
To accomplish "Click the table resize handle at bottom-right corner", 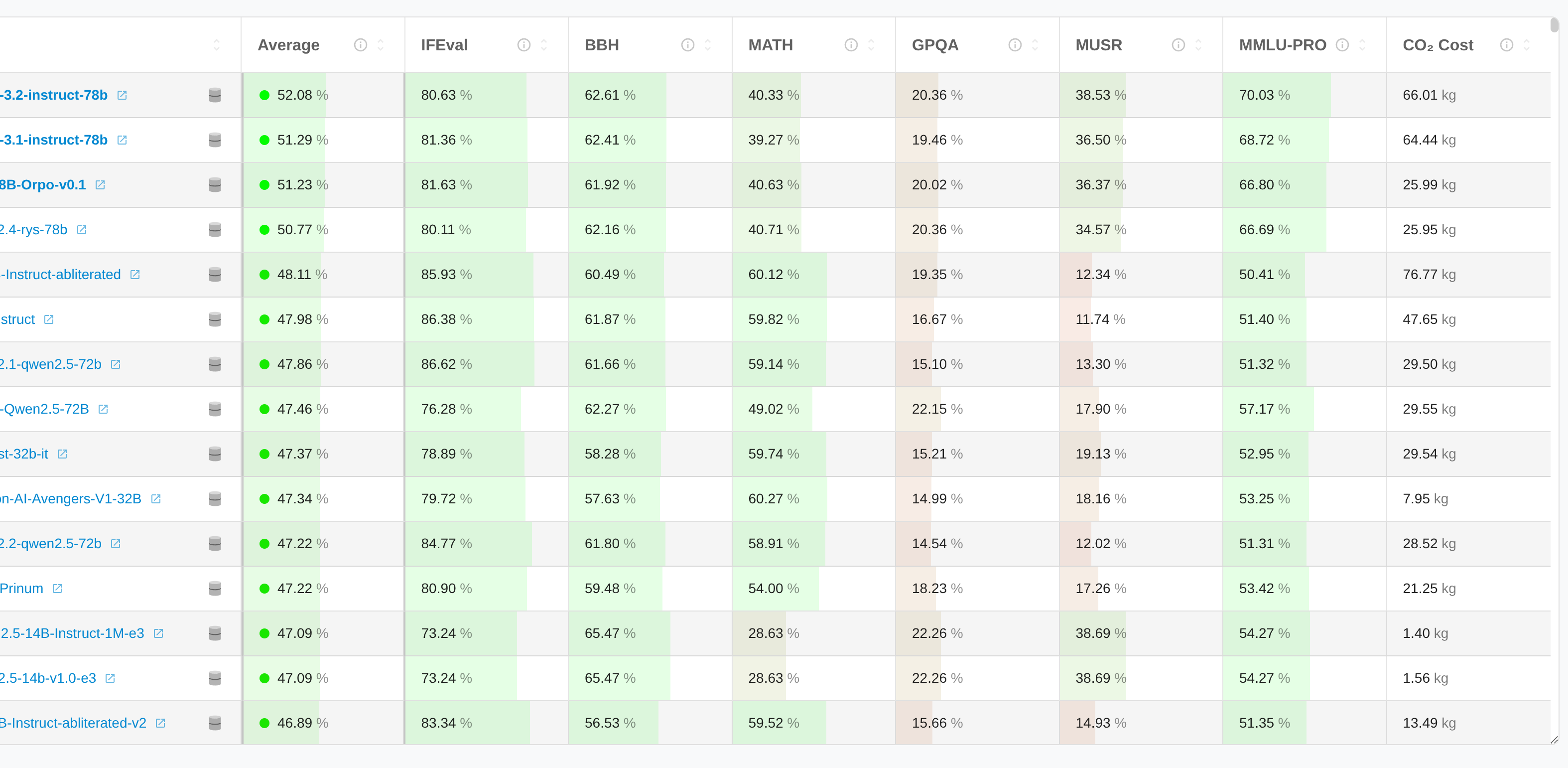I will tap(1554, 740).
